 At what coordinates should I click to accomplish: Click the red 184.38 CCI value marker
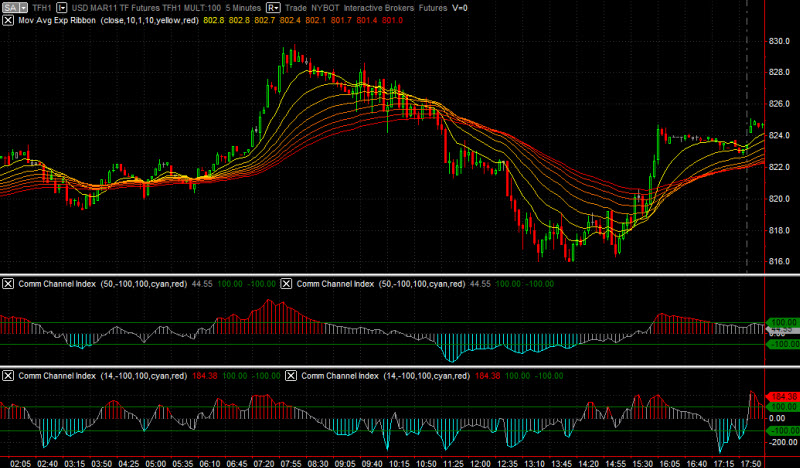(x=782, y=397)
